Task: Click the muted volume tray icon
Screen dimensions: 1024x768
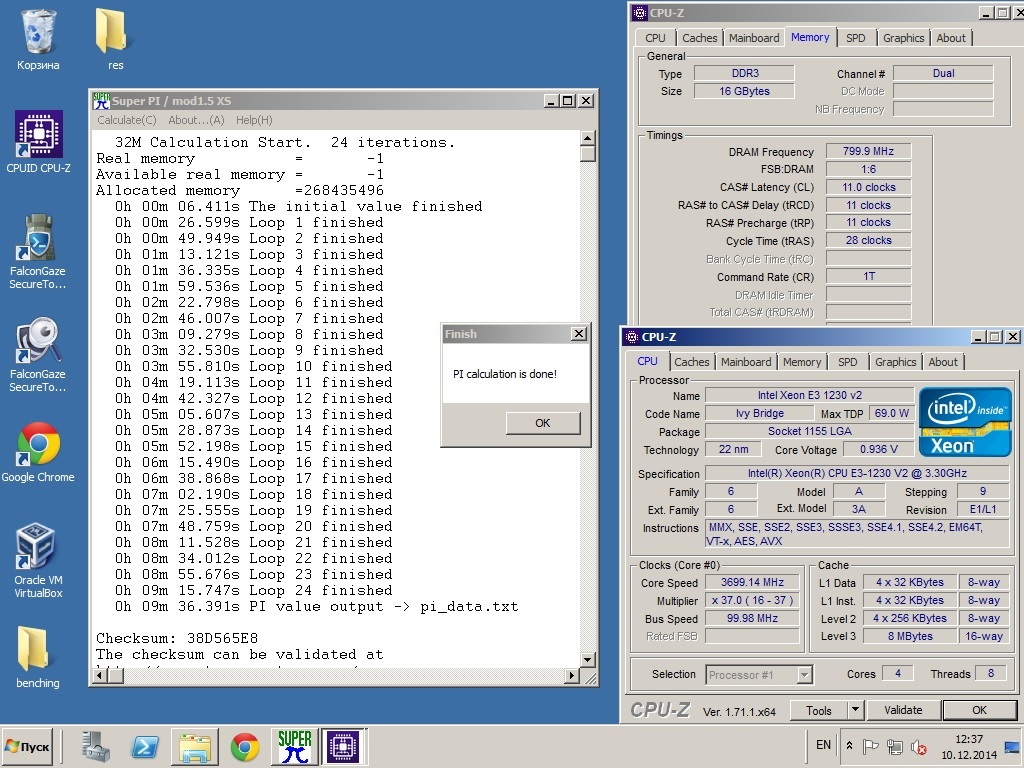Action: pyautogui.click(x=918, y=746)
